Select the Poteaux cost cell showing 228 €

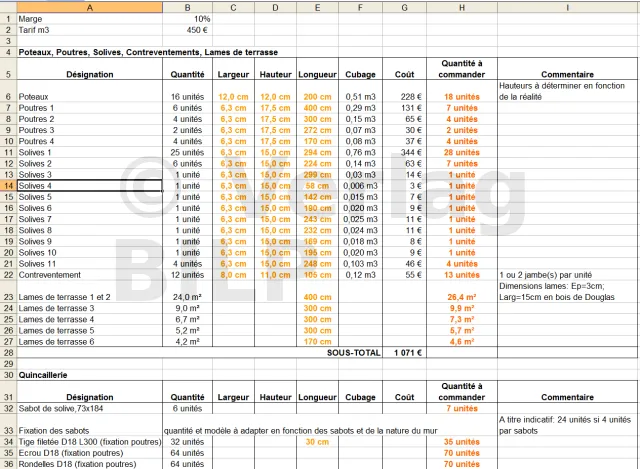coord(404,96)
